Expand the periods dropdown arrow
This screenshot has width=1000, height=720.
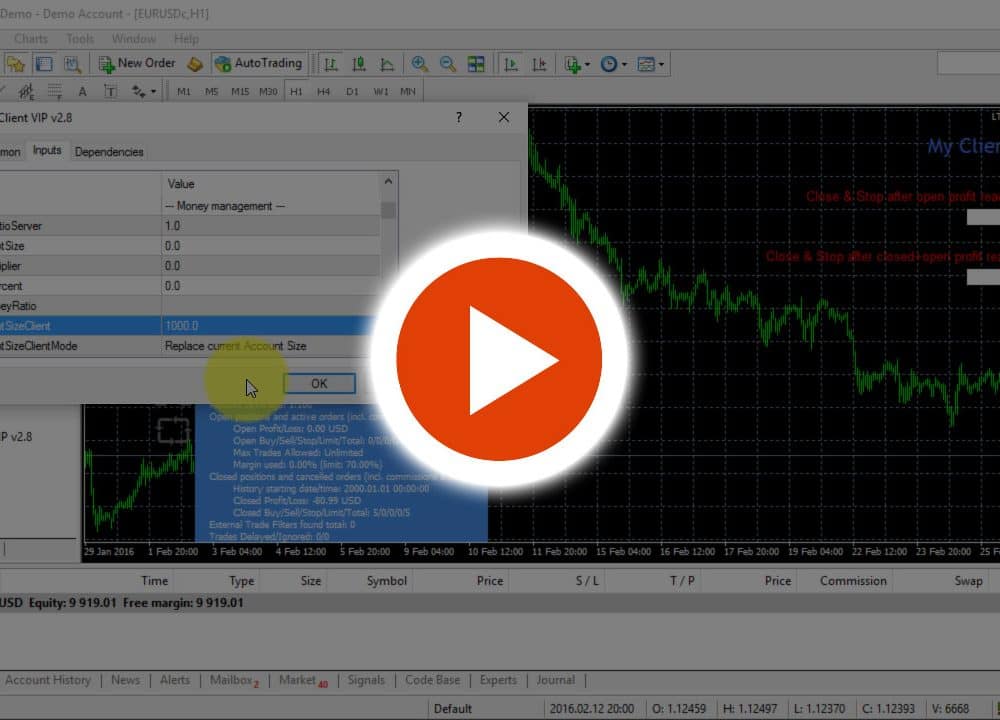click(624, 64)
